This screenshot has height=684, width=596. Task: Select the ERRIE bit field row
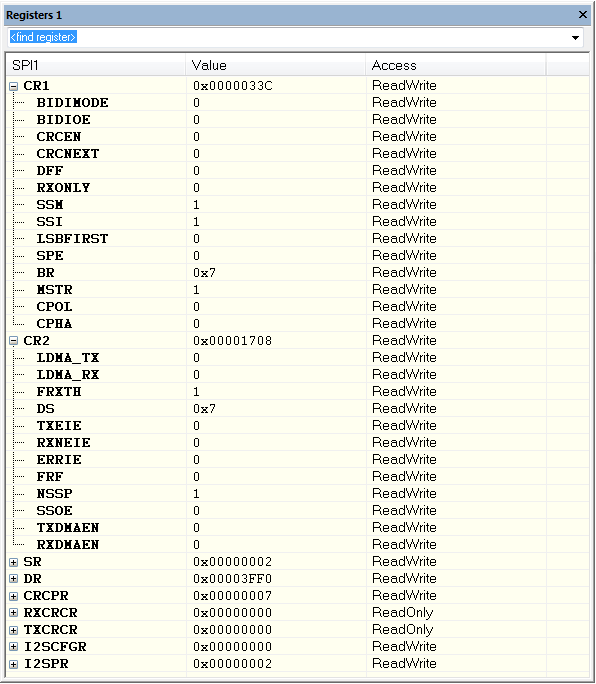298,460
